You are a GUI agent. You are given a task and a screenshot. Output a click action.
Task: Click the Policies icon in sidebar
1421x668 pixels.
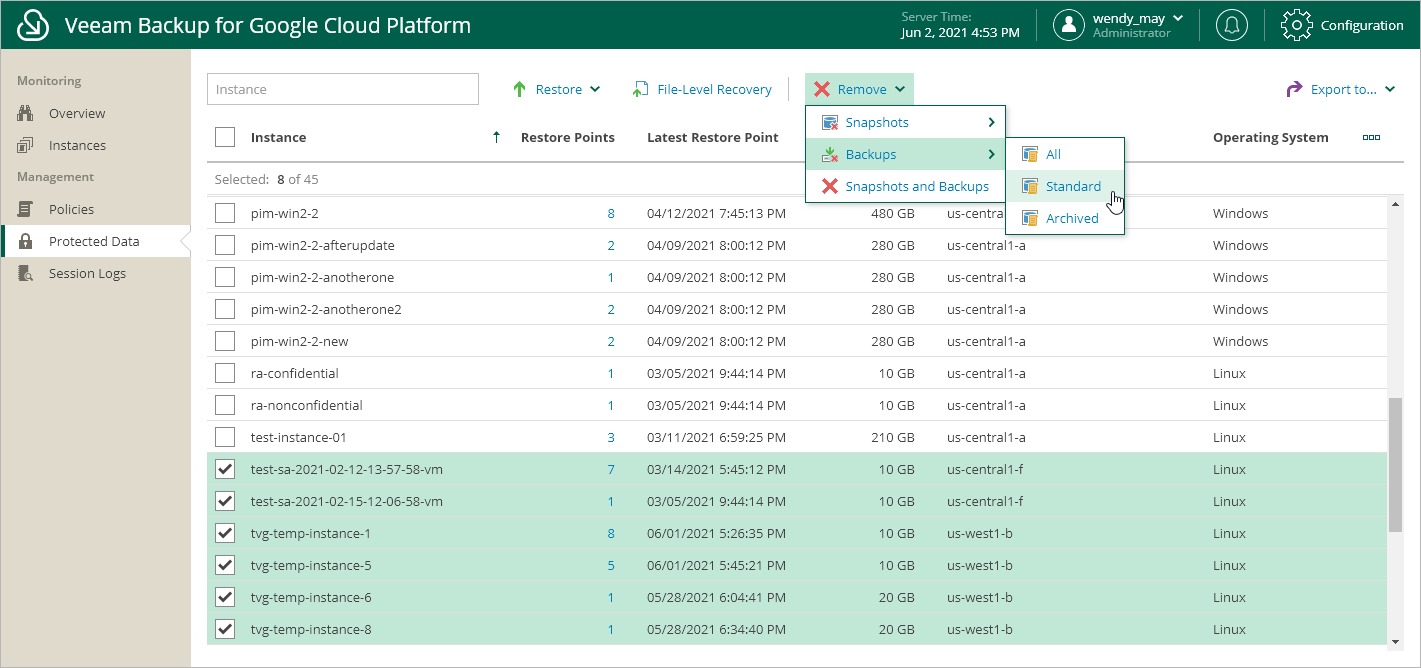(26, 209)
